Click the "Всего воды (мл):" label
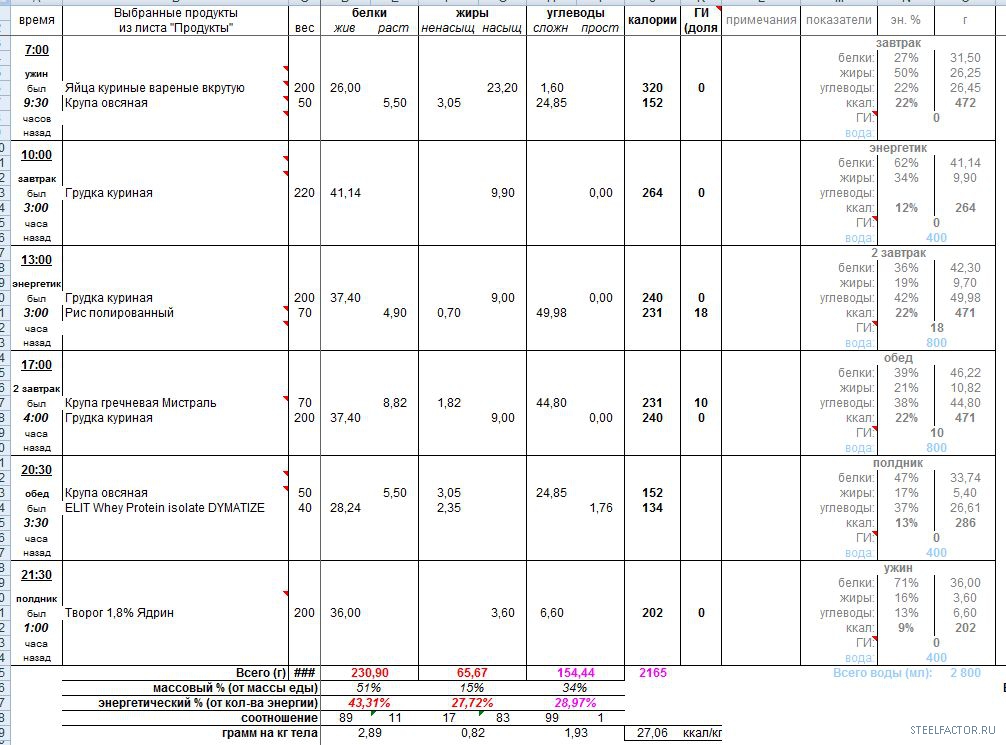This screenshot has height=745, width=1006. 882,673
